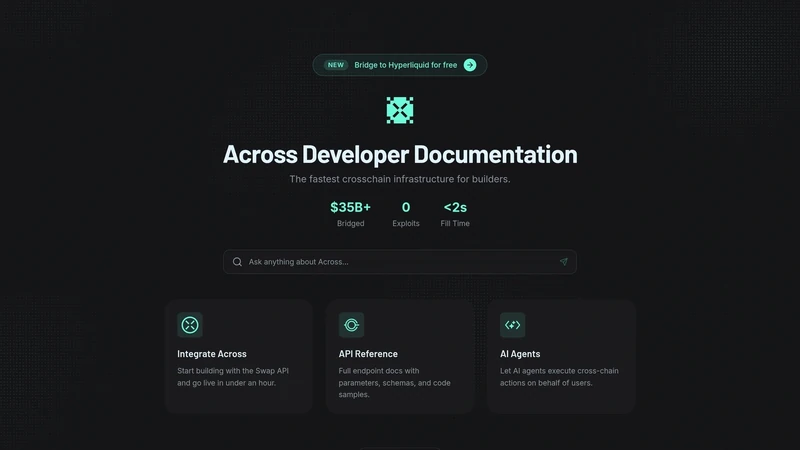Click Let AI agents execute cross-chain description
Image resolution: width=800 pixels, height=450 pixels.
(559, 377)
